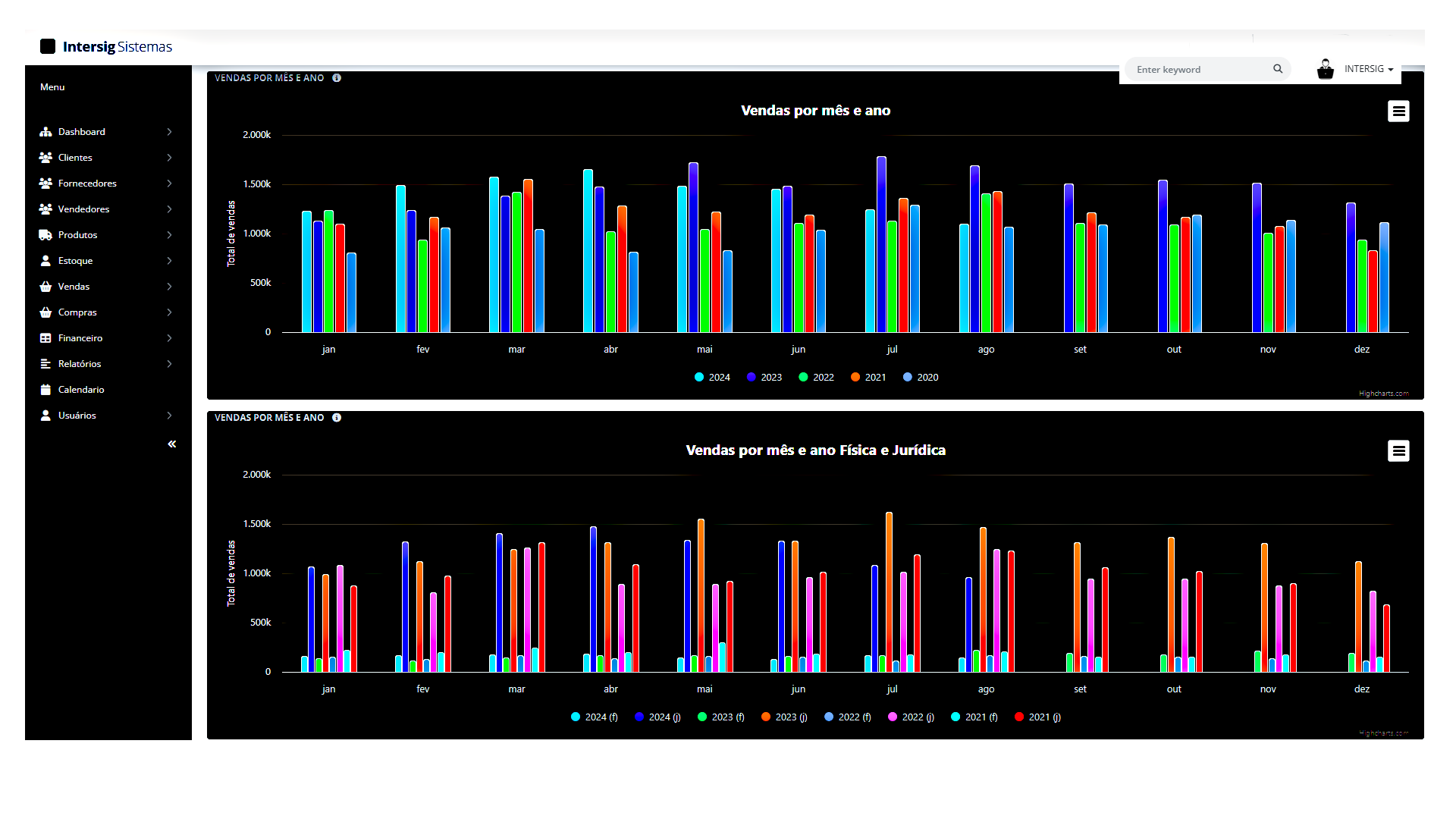
Task: Click the search magnifier icon
Action: (x=1278, y=69)
